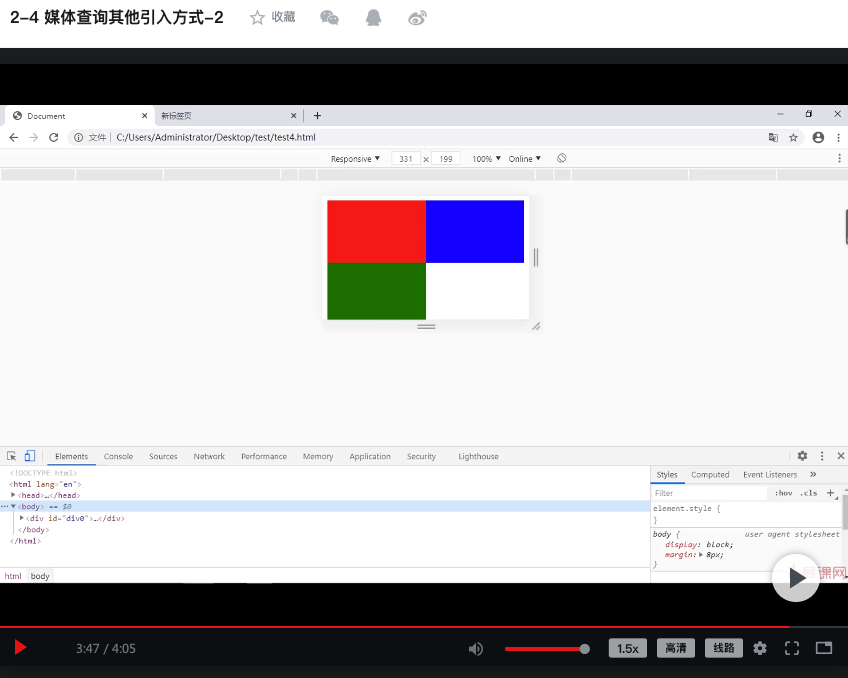Bookmark page with star icon in address bar
This screenshot has width=848, height=678.
tap(793, 137)
